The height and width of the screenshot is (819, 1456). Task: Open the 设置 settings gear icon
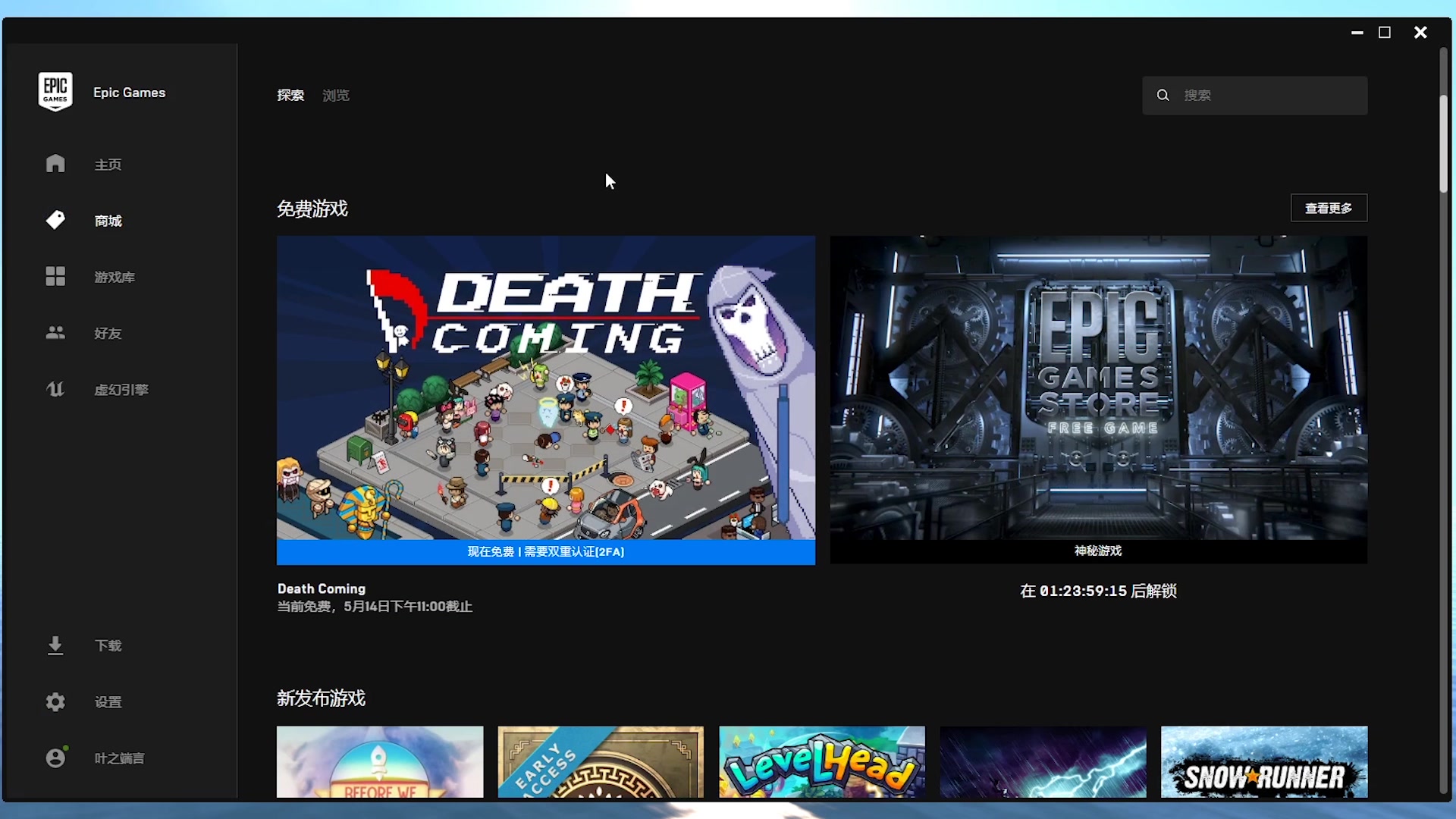click(x=55, y=701)
